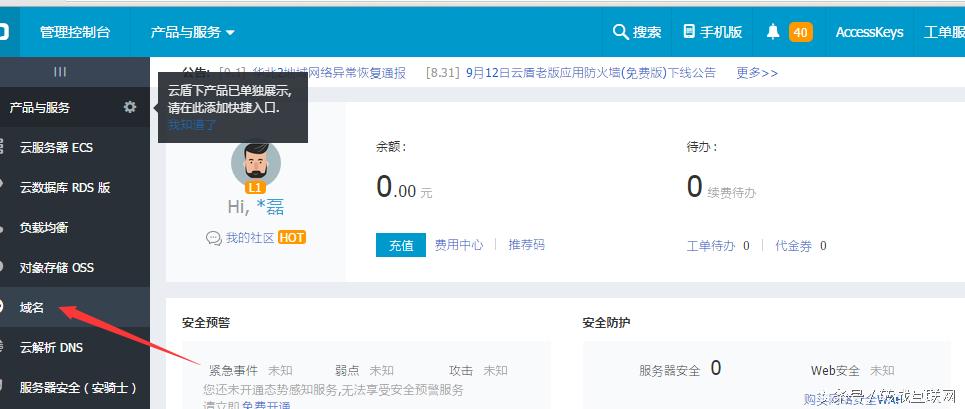The height and width of the screenshot is (409, 965).
Task: Open the 我的社区 link
Action: 250,237
